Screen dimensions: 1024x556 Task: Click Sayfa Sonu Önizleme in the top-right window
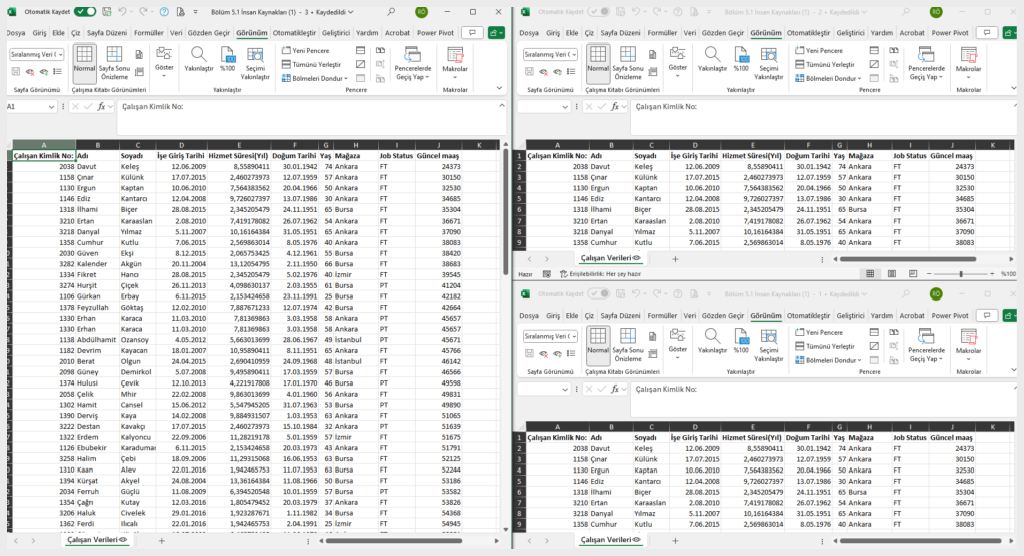click(628, 63)
